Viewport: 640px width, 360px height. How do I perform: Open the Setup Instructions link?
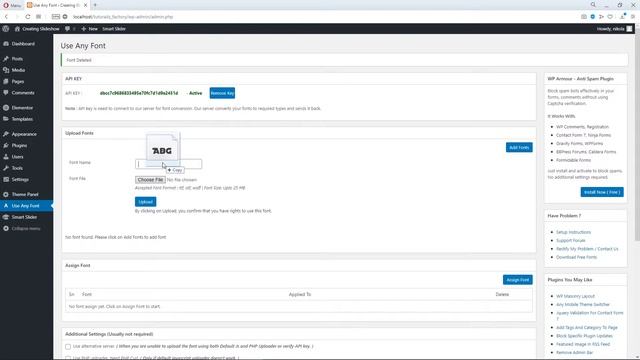point(573,232)
